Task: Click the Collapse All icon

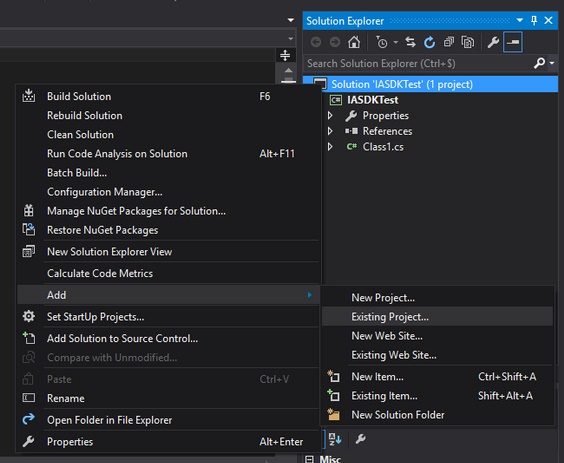Action: point(449,42)
